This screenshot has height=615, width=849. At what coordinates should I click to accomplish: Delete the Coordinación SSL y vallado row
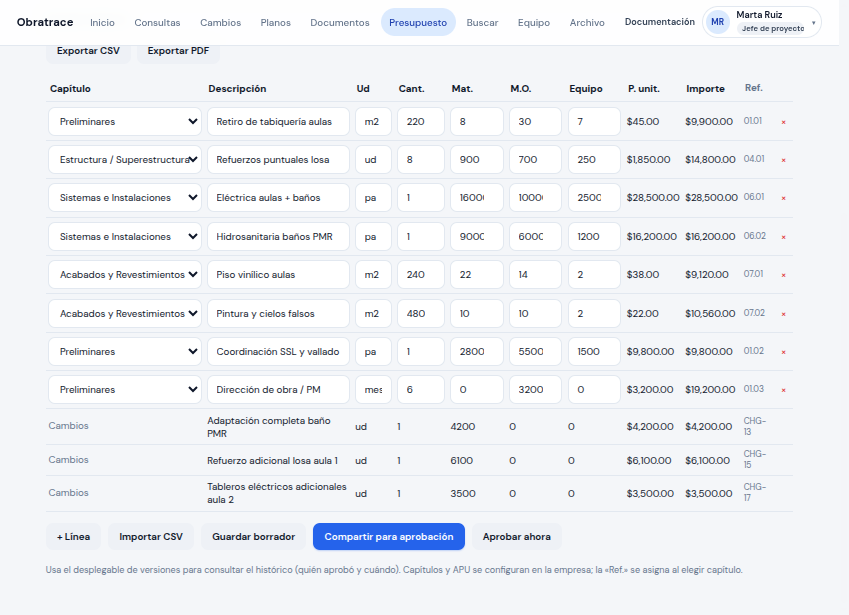(x=783, y=352)
